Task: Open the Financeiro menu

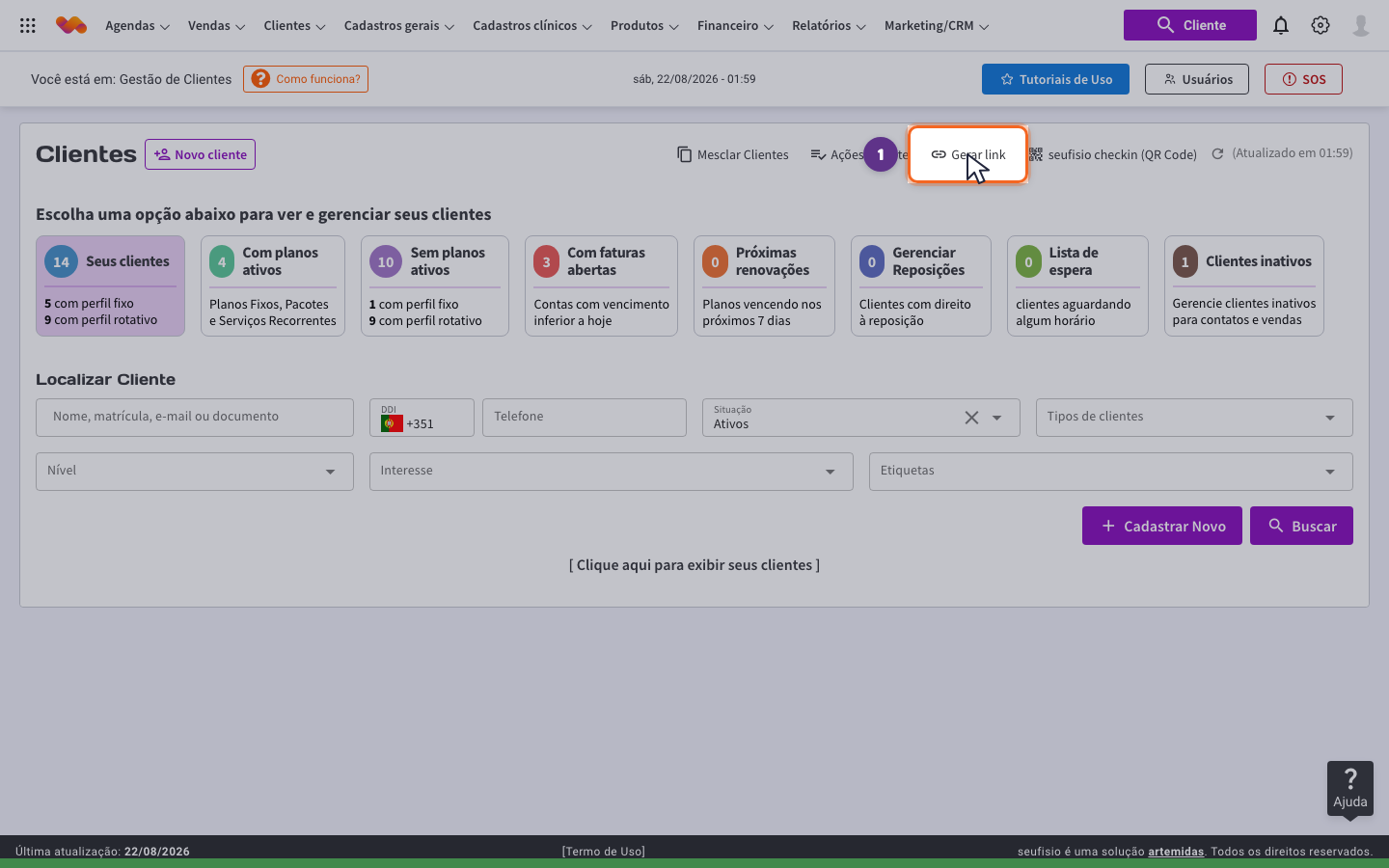Action: point(735,26)
